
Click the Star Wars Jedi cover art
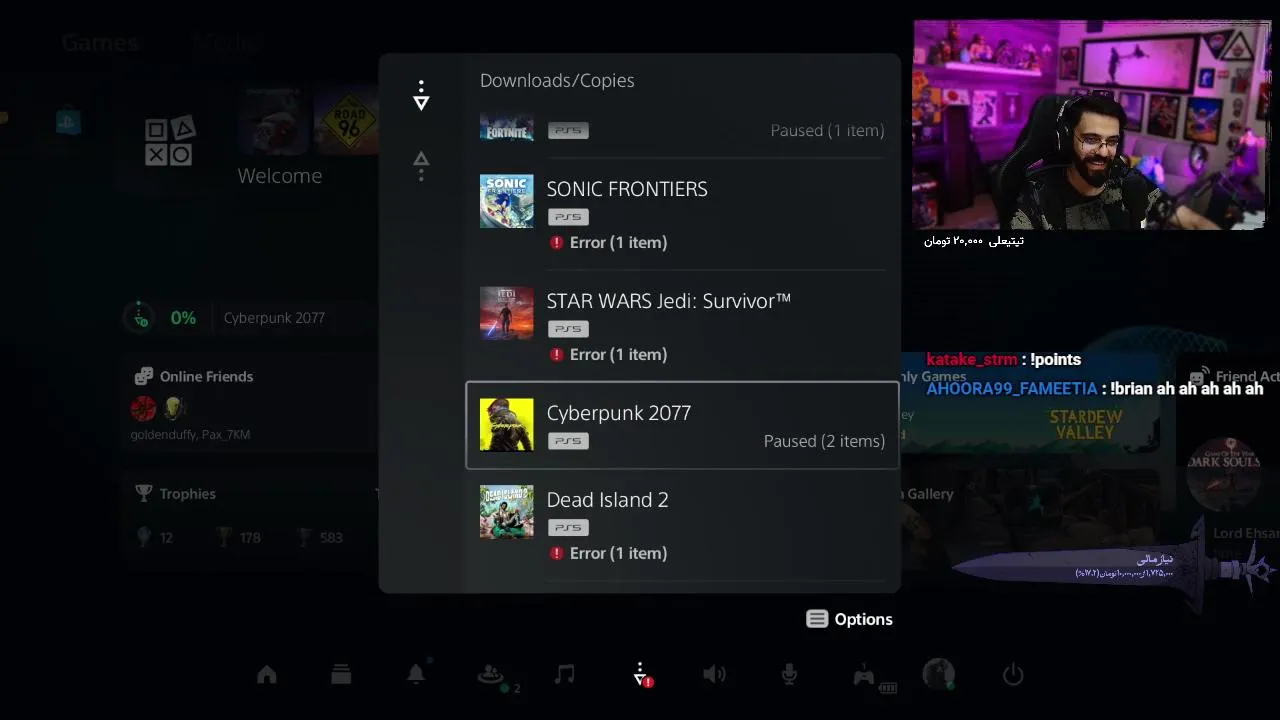coord(506,313)
